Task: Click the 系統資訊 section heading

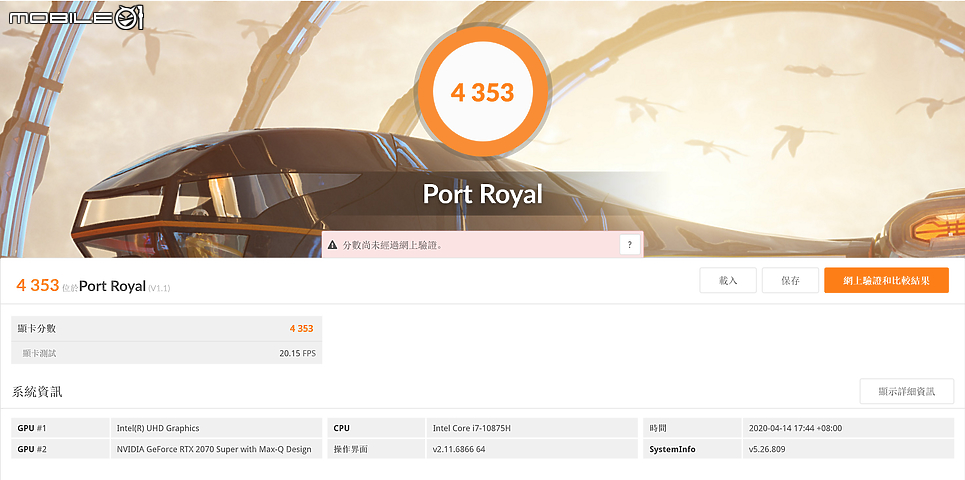Action: (x=37, y=391)
